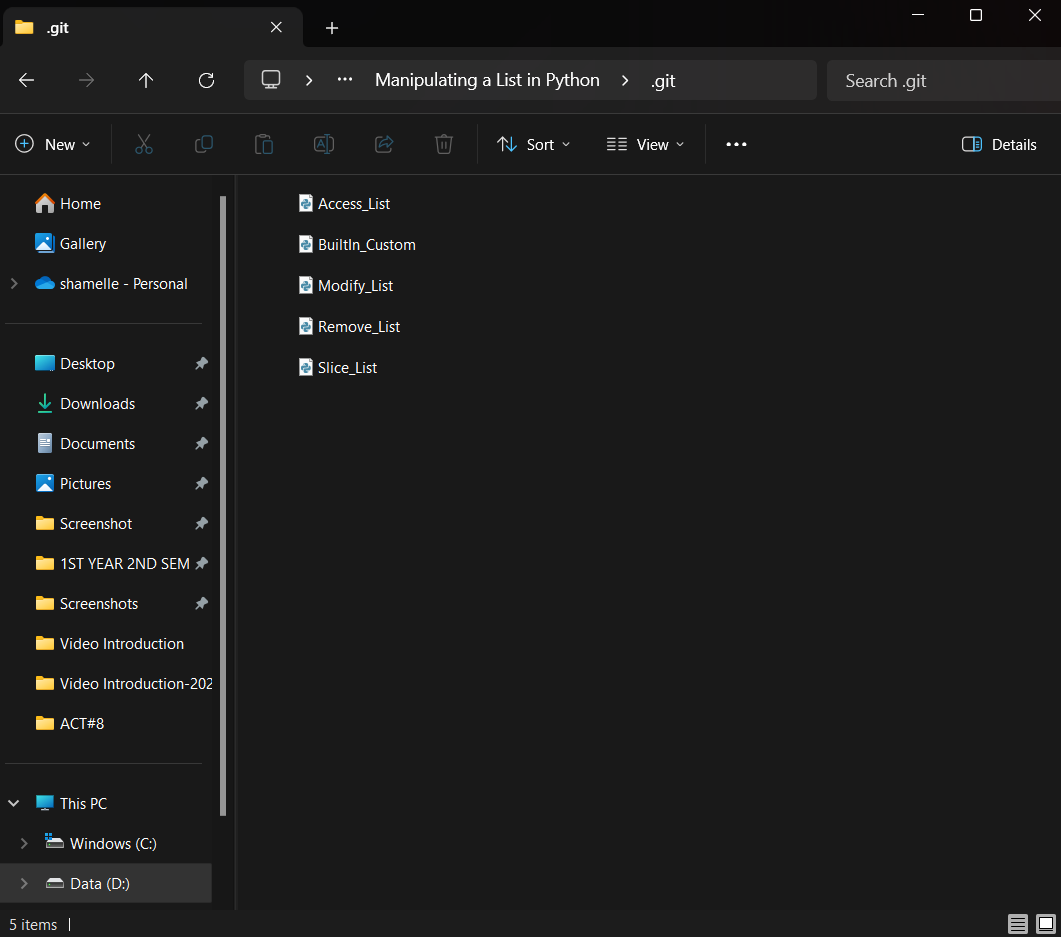Click the Delete icon in the toolbar
This screenshot has height=937, width=1061.
point(444,144)
